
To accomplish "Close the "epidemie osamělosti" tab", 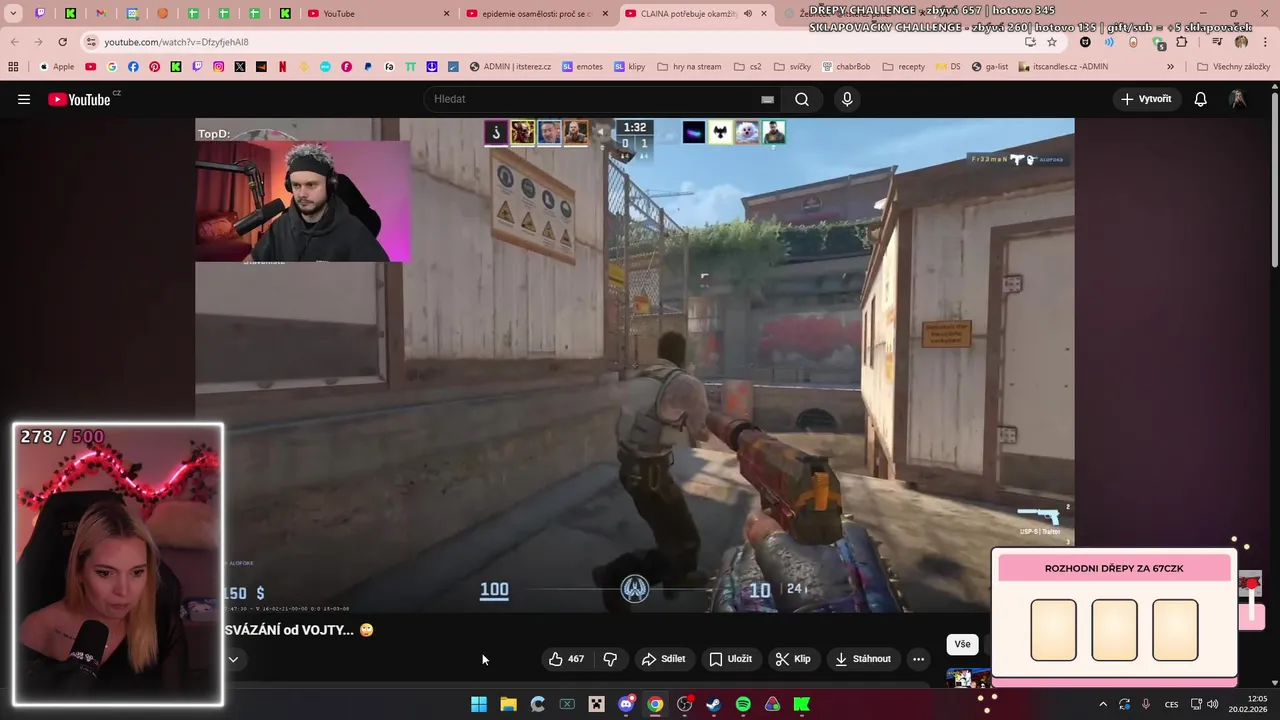I will coord(605,14).
